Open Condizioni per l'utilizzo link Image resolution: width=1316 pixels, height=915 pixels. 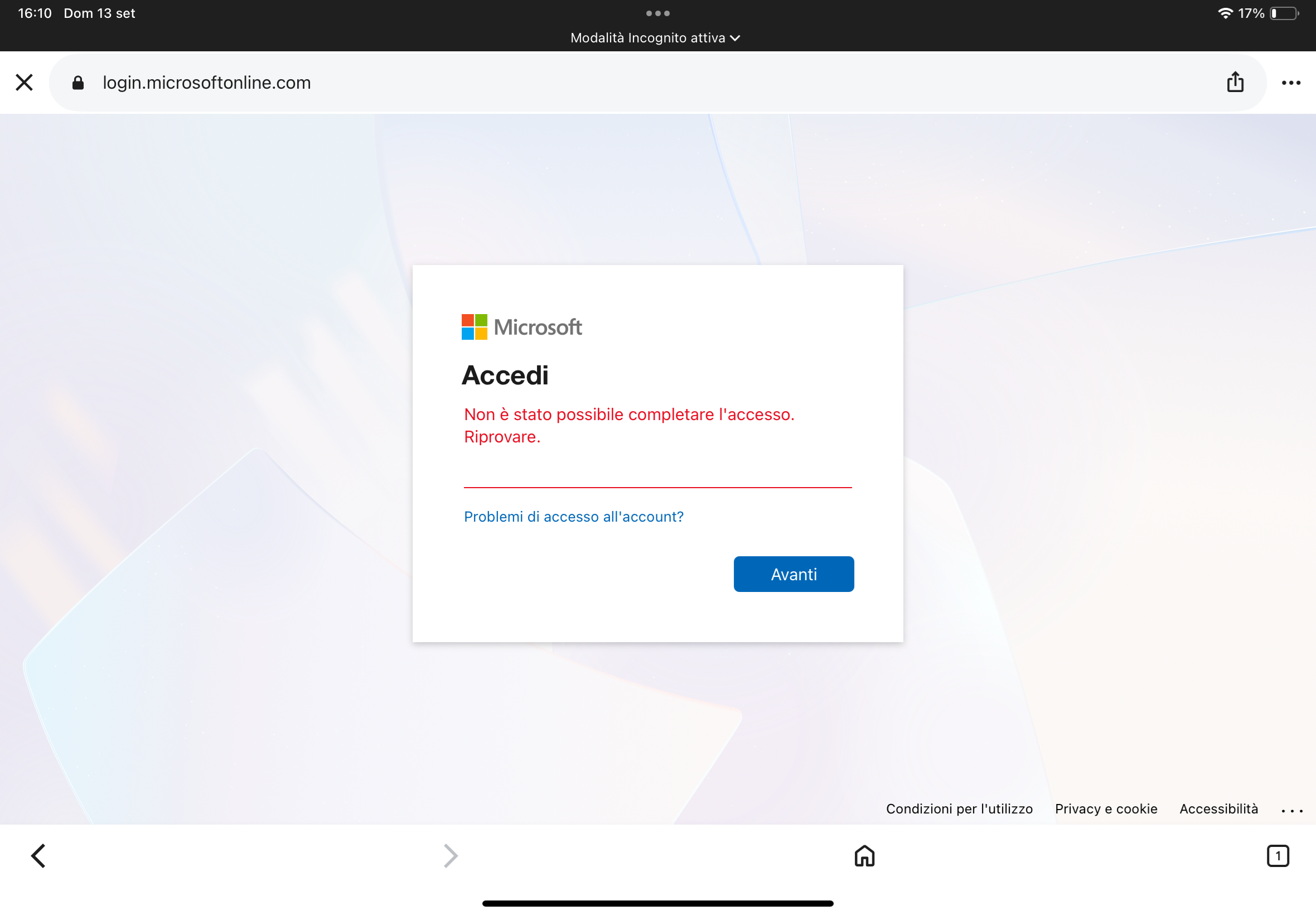point(959,808)
